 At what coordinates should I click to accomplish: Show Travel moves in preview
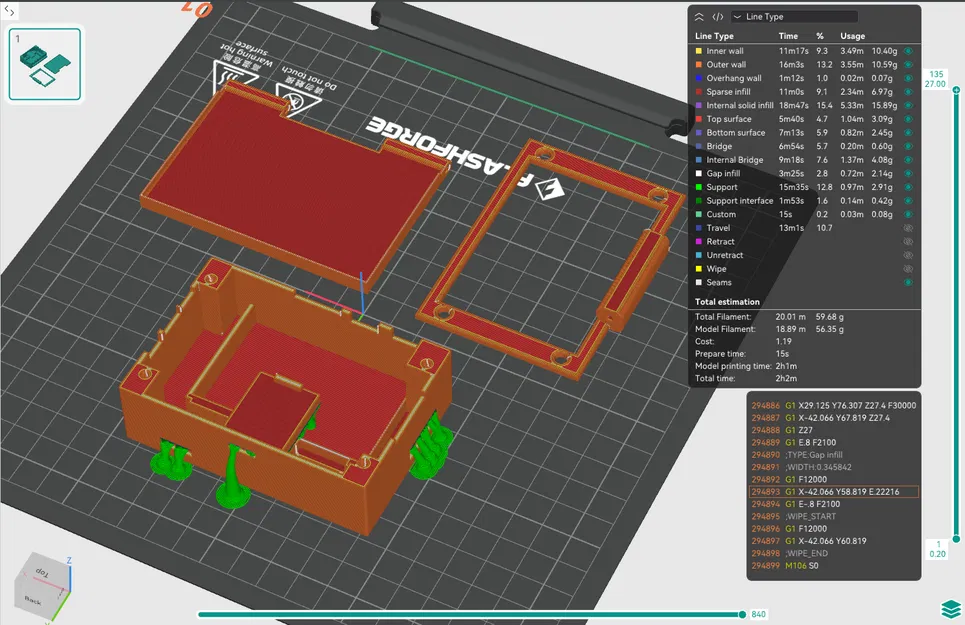click(x=908, y=228)
